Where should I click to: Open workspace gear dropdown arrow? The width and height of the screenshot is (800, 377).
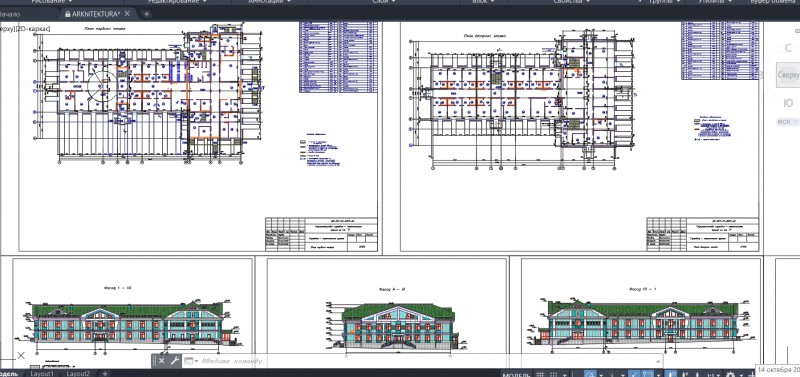pyautogui.click(x=741, y=374)
